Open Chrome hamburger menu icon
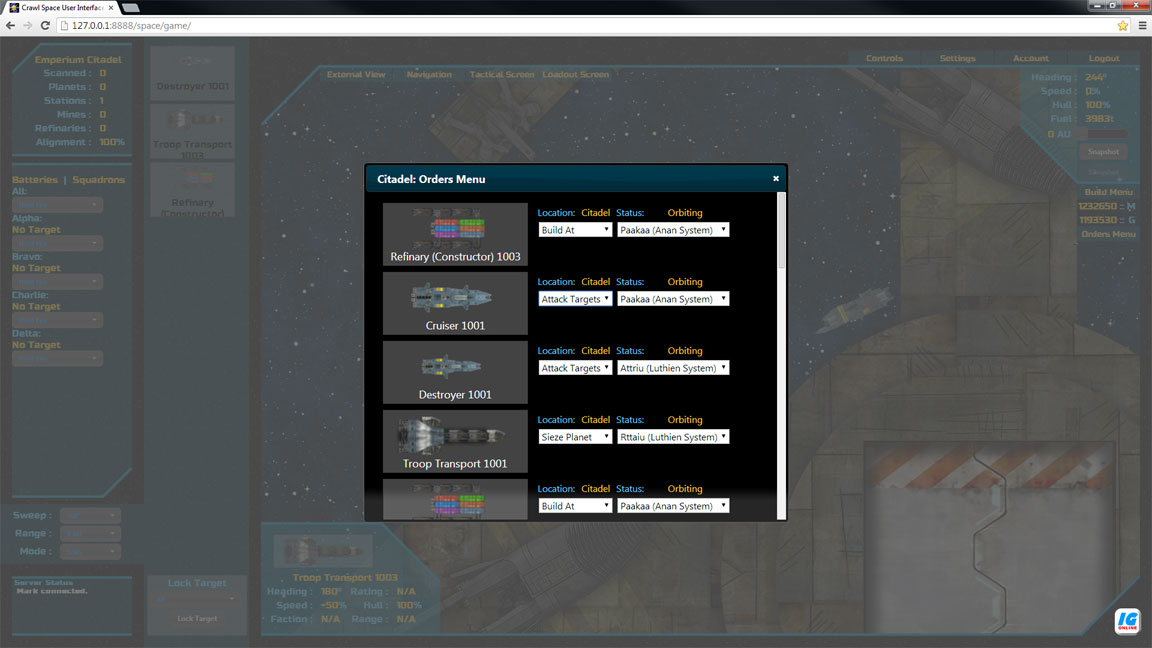Screen dimensions: 1152x648 (x=1142, y=25)
